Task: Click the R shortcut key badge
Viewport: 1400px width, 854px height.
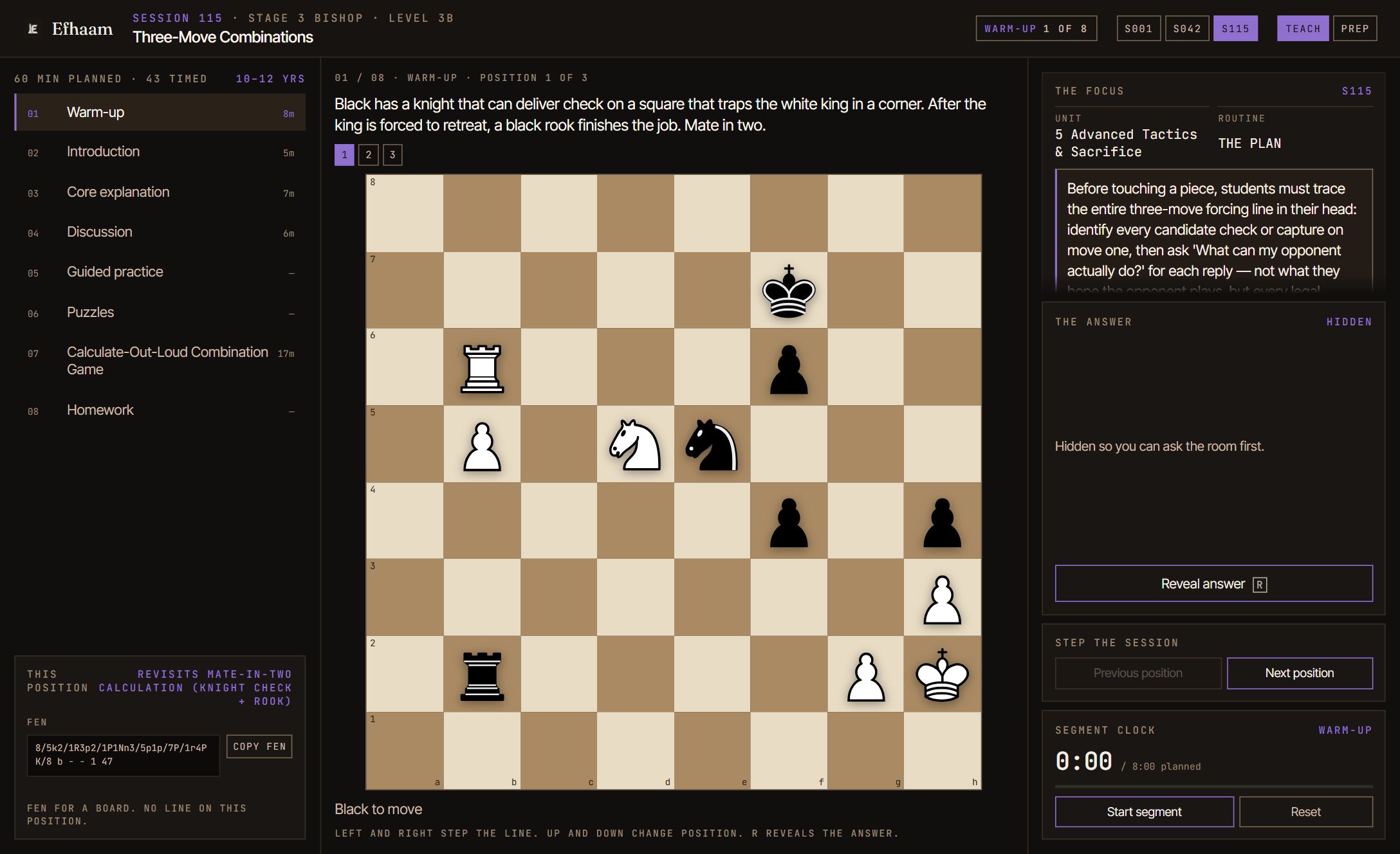Action: [x=1260, y=585]
